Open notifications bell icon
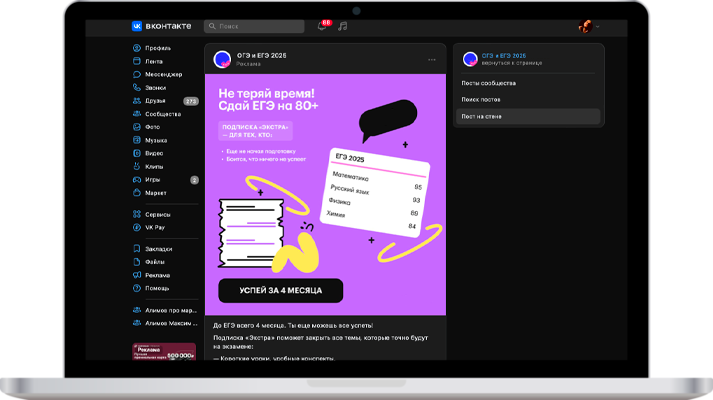The height and width of the screenshot is (400, 713). click(321, 26)
